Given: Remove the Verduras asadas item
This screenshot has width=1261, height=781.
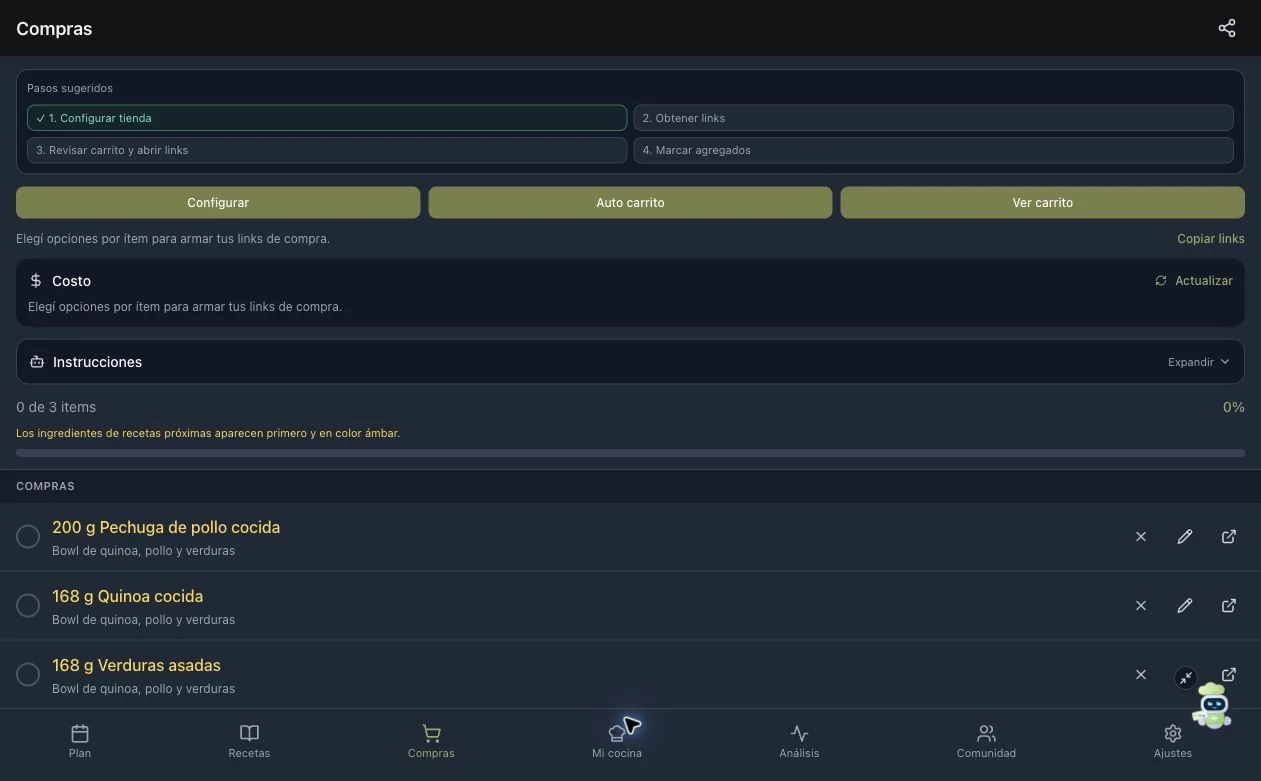Looking at the screenshot, I should (x=1141, y=675).
